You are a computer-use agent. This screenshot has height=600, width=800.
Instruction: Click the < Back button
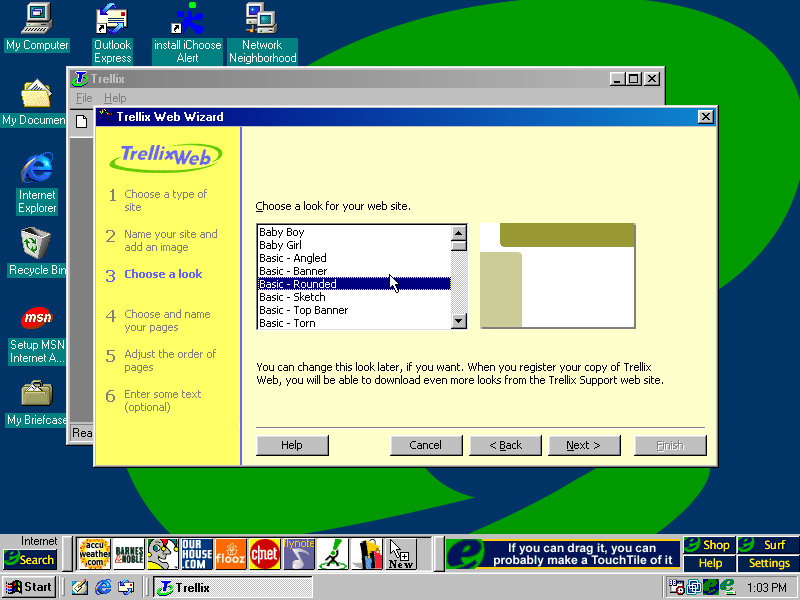tap(510, 445)
